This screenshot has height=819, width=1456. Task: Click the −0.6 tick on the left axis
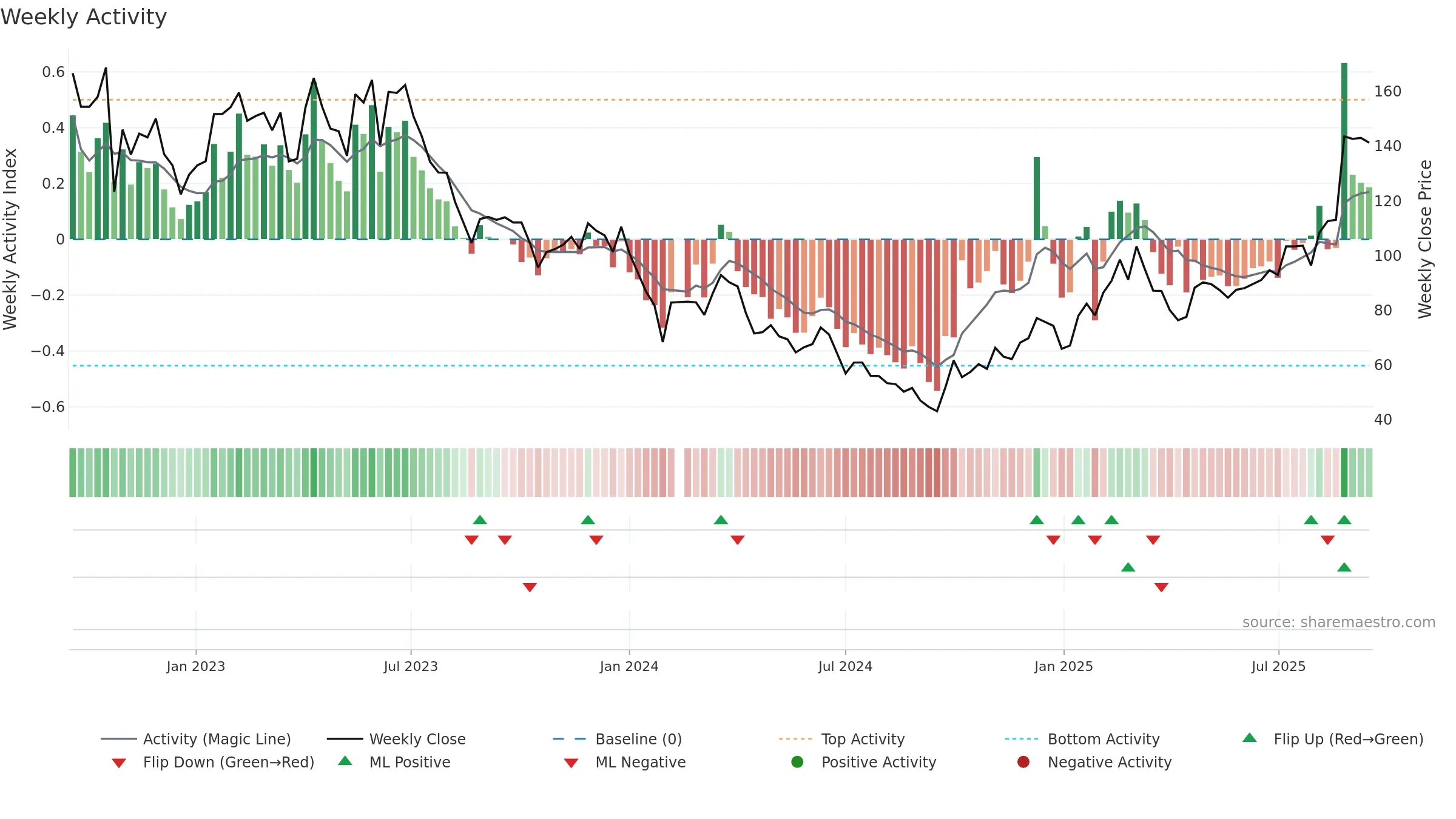(x=48, y=407)
